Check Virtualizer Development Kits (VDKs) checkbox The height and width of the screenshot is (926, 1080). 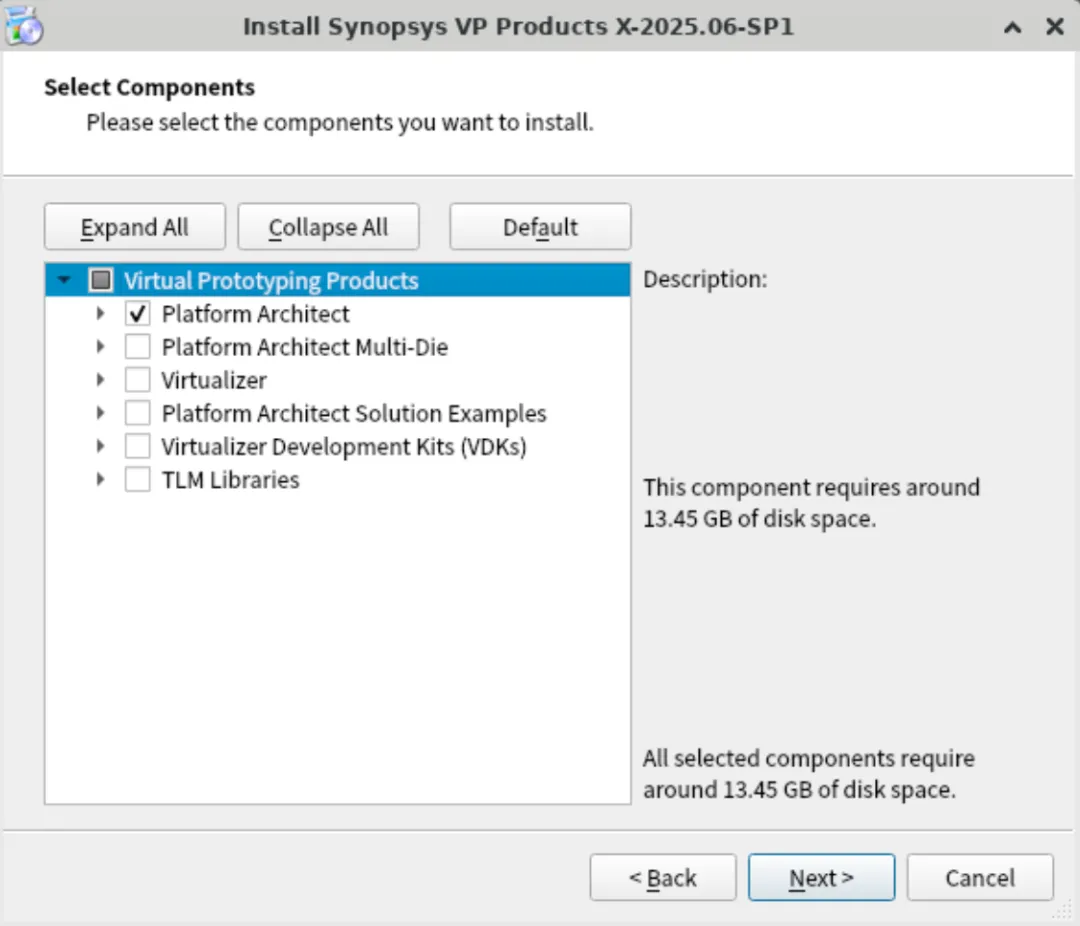tap(138, 446)
